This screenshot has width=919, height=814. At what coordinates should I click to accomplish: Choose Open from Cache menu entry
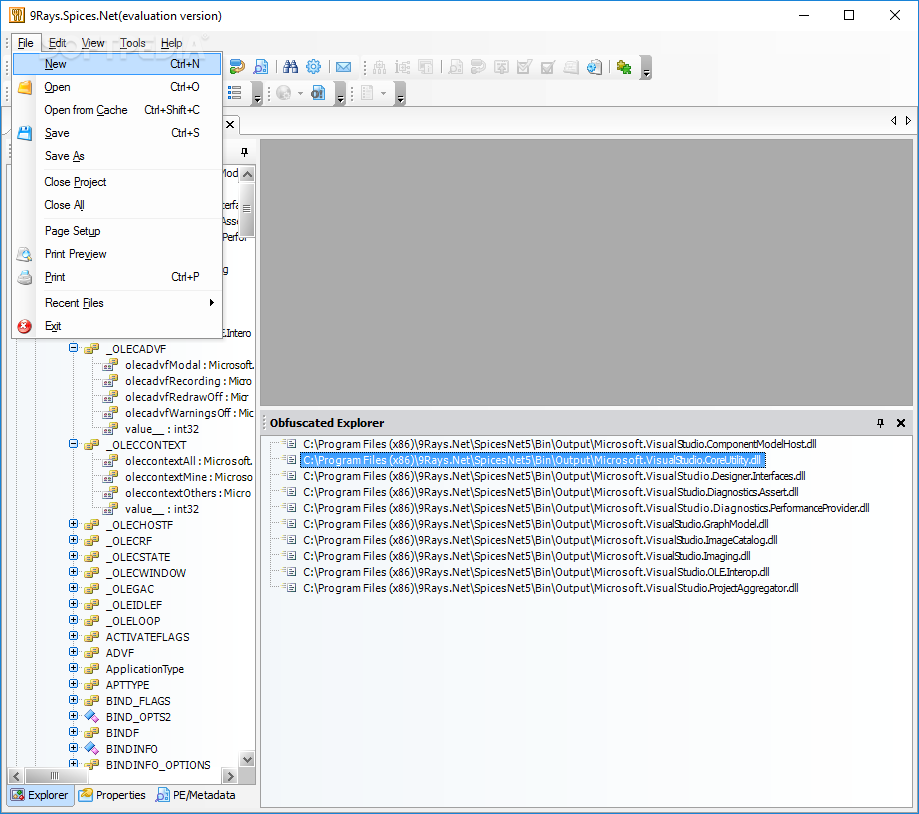point(117,110)
